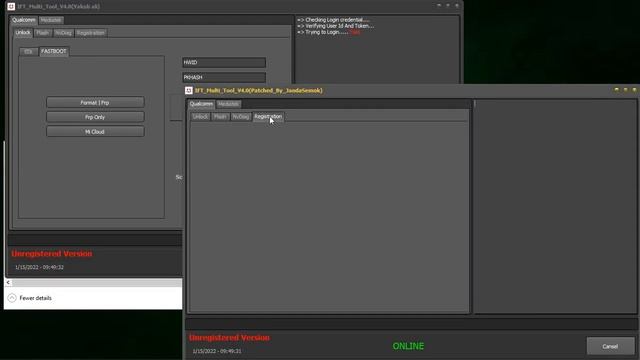This screenshot has height=360, width=640.
Task: Switch to Qualcomm tab in front window
Action: [x=201, y=104]
